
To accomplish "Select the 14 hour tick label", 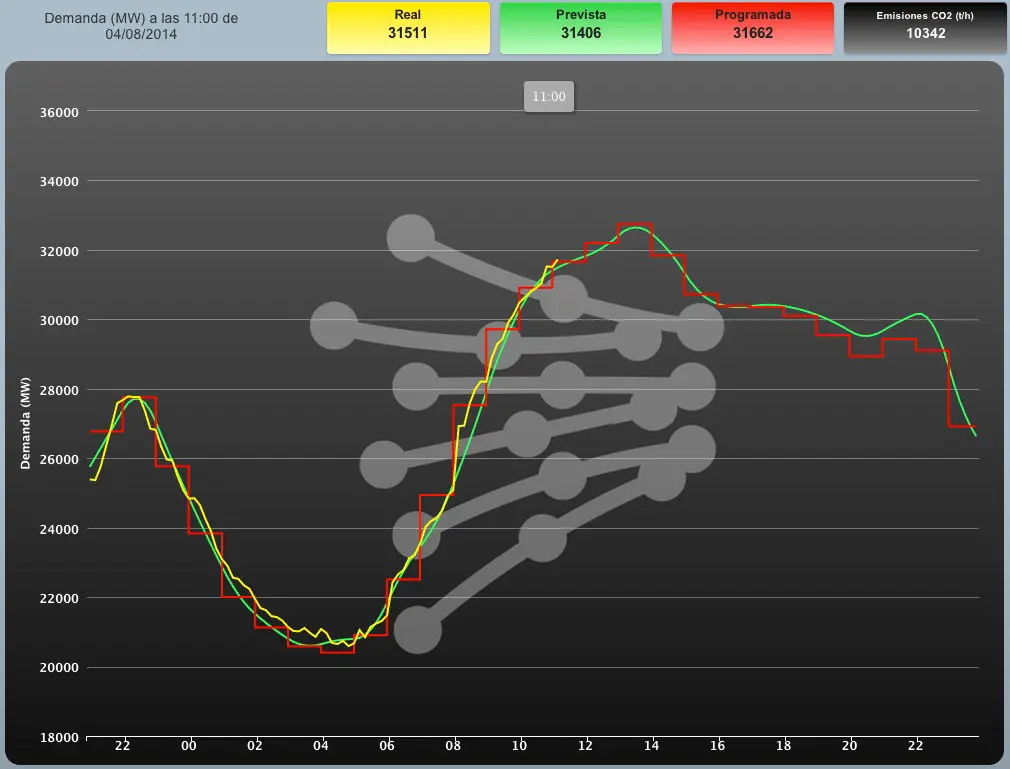I will pos(651,746).
